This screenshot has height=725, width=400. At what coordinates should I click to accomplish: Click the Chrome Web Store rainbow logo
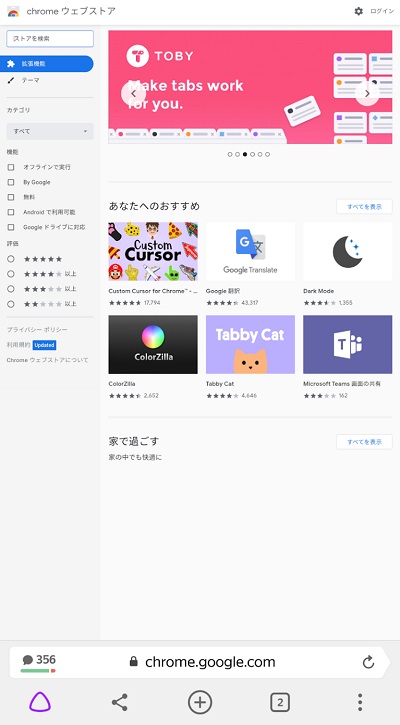click(13, 12)
